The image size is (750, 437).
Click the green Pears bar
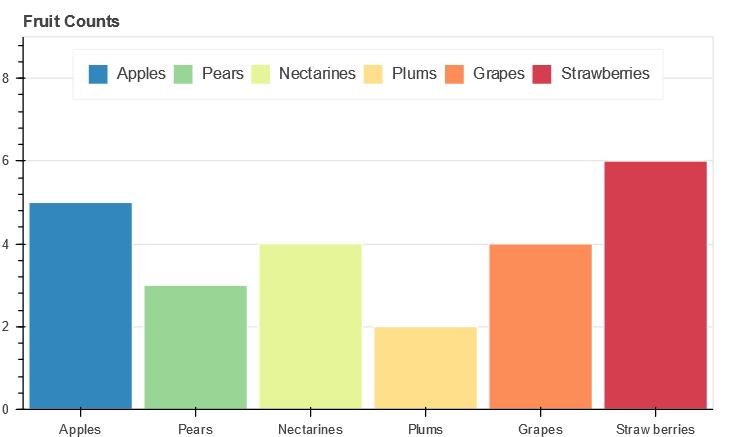(x=196, y=347)
